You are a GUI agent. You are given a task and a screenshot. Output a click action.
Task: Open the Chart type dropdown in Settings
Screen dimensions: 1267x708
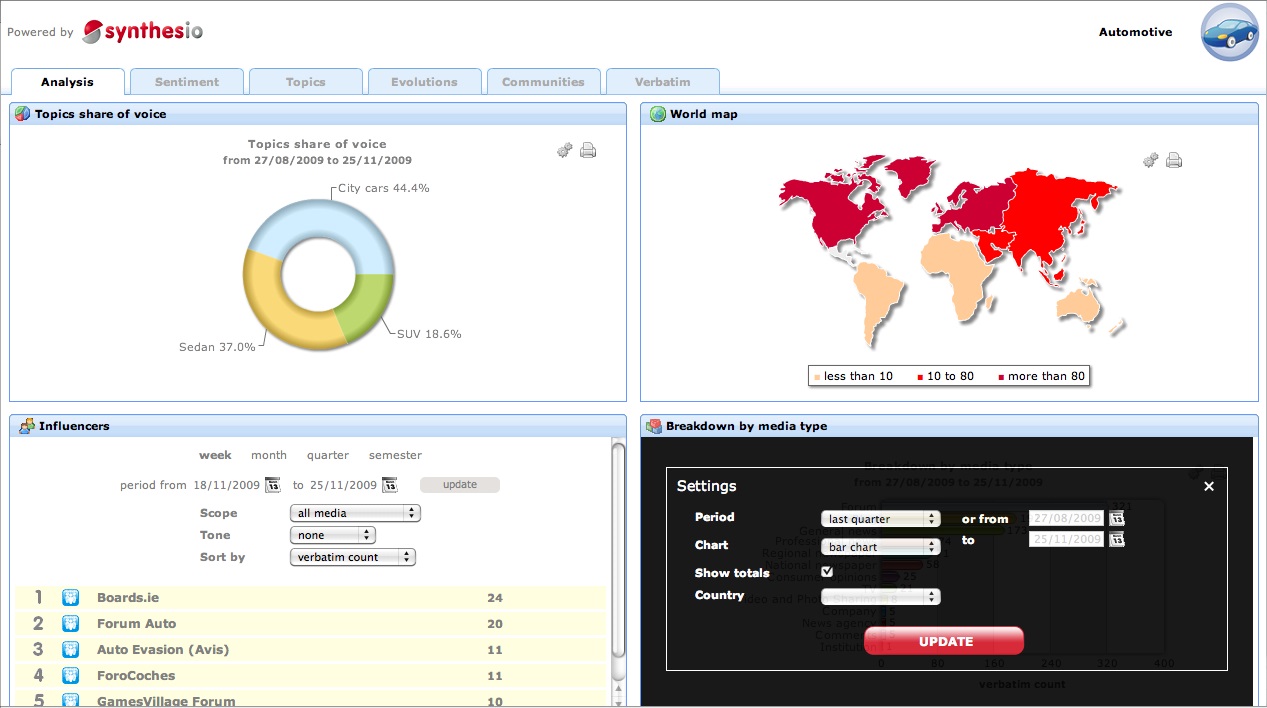click(x=880, y=547)
